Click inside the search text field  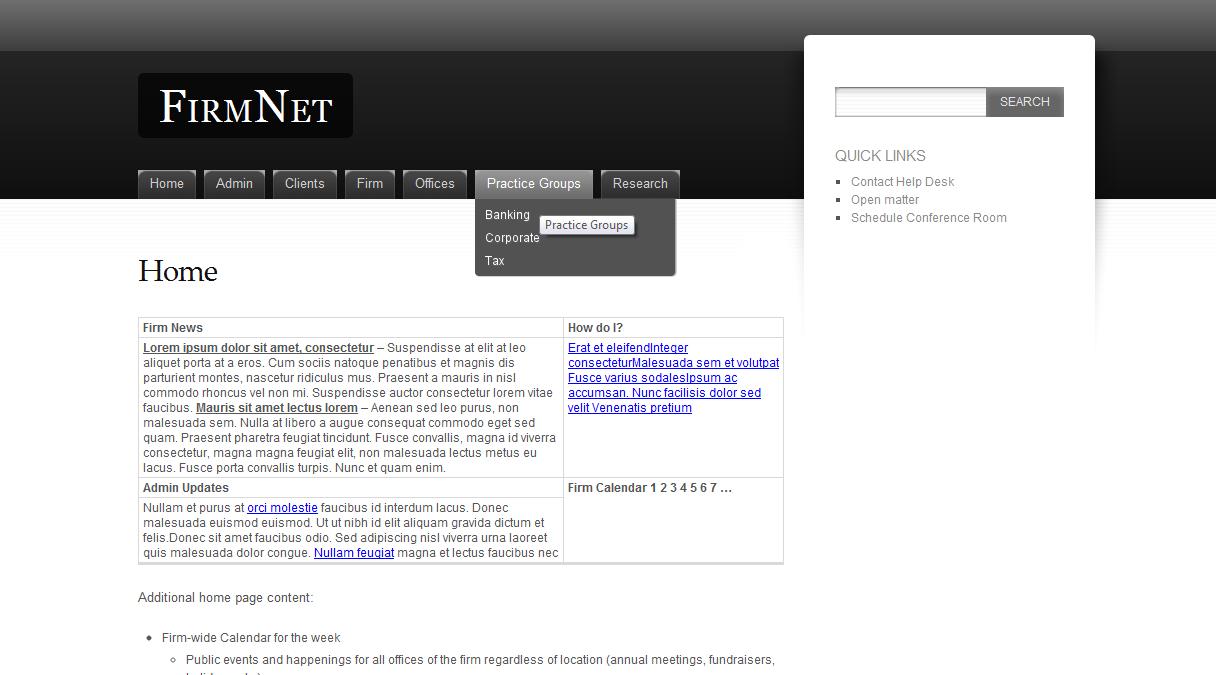click(911, 102)
